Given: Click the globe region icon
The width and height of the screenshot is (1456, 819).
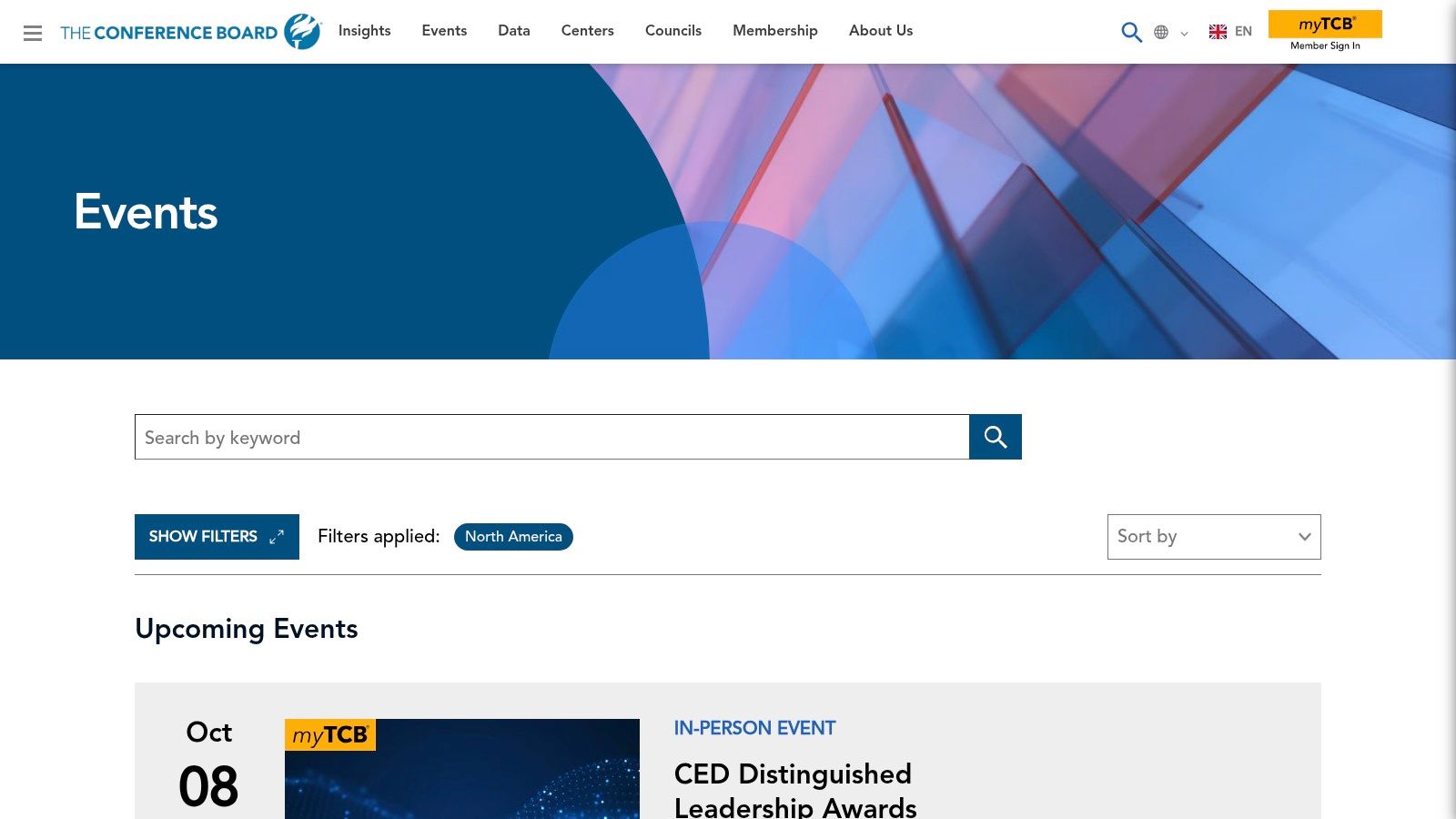Looking at the screenshot, I should pos(1161,32).
